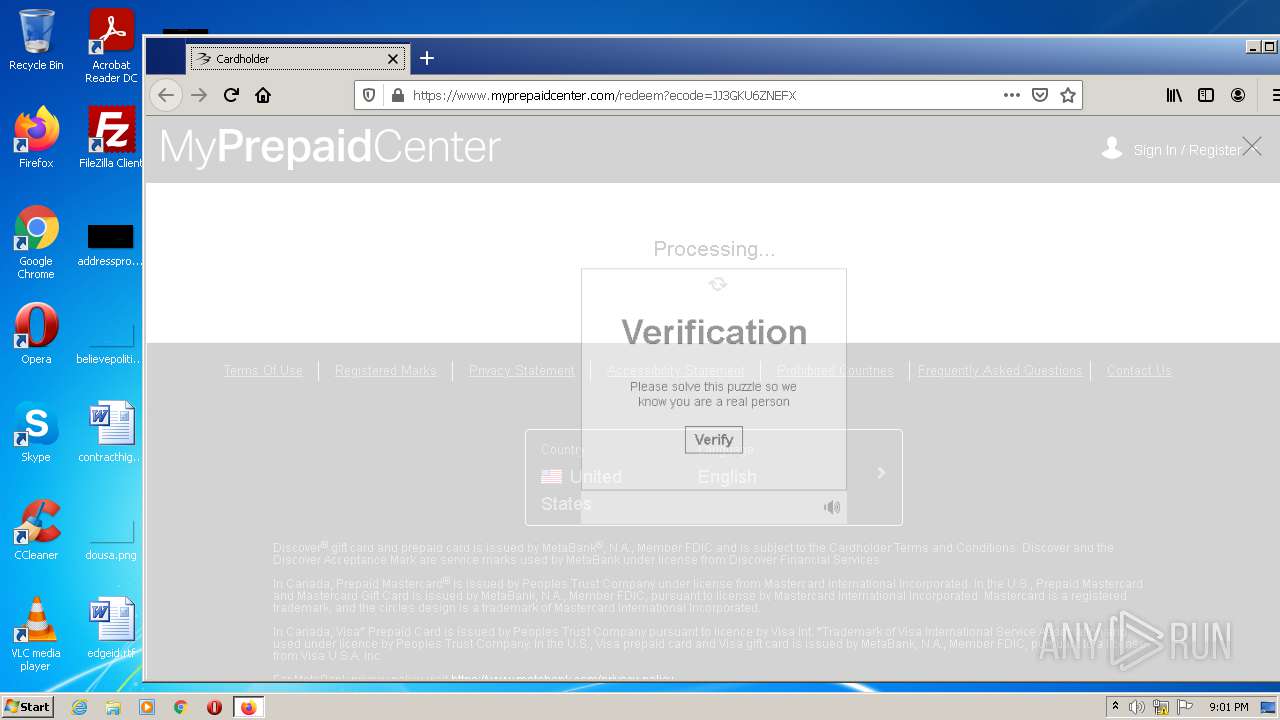Open Sign In / Register link
The width and height of the screenshot is (1280, 720).
pyautogui.click(x=1187, y=150)
